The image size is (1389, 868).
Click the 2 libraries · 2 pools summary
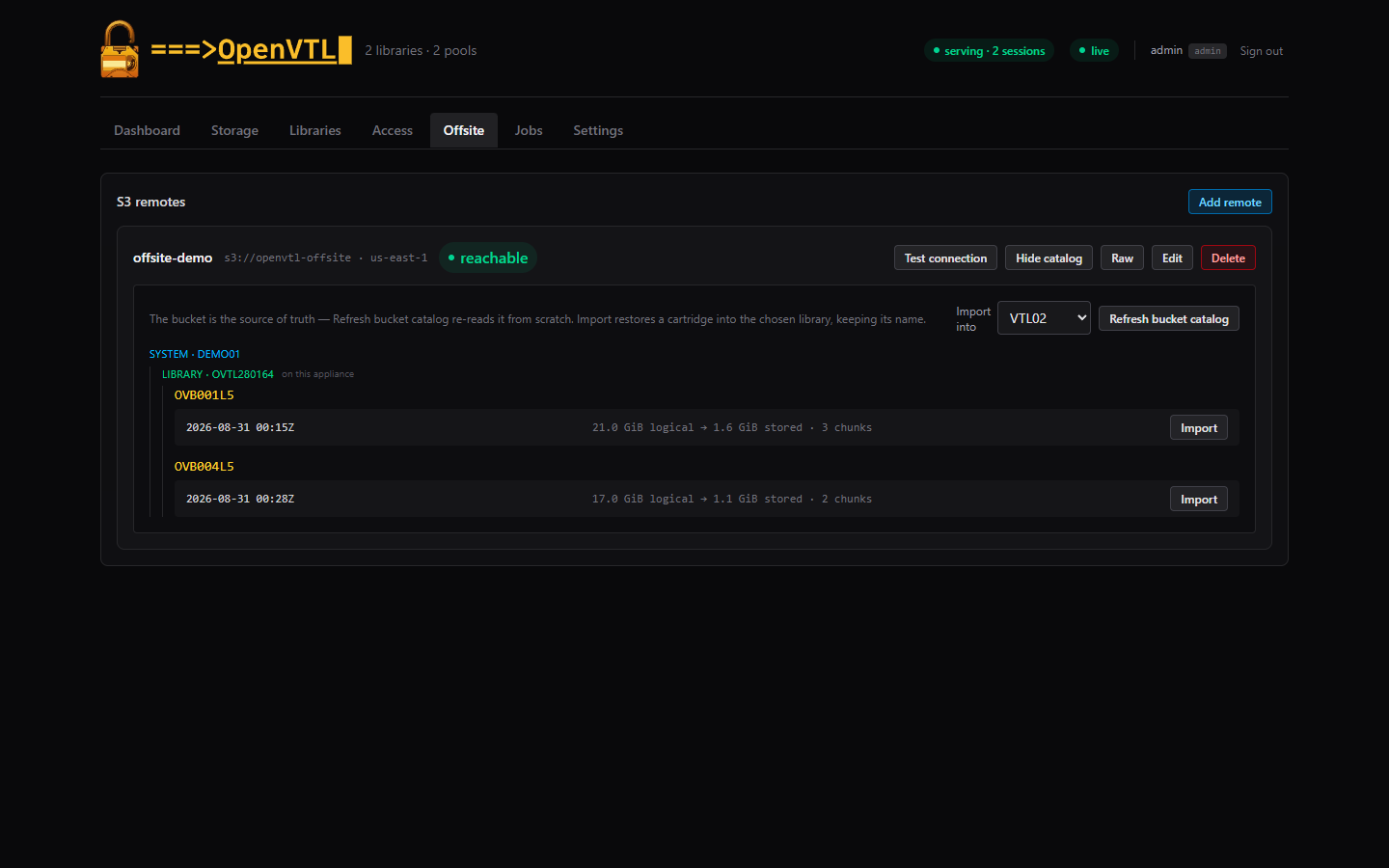tap(421, 50)
